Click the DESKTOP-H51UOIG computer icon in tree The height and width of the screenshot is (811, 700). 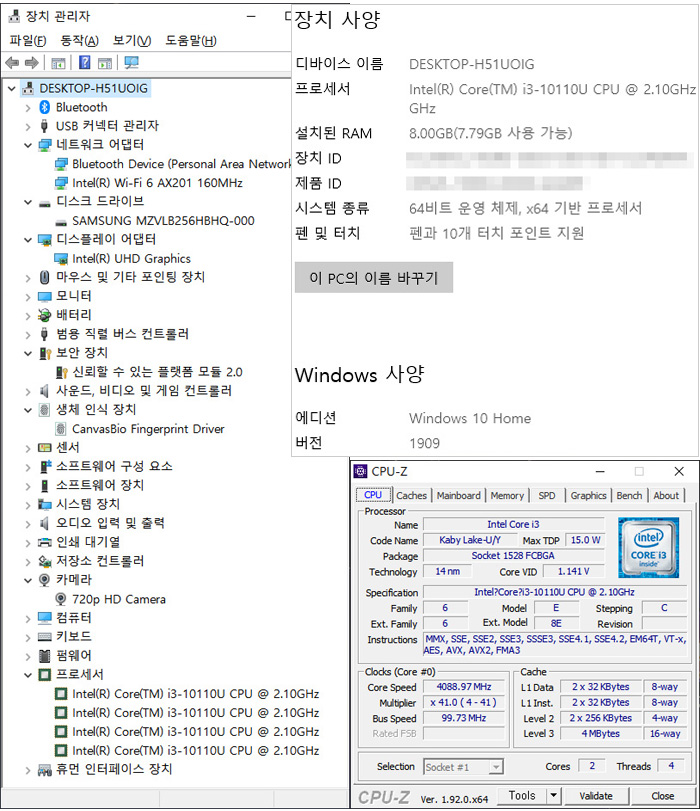pos(28,88)
